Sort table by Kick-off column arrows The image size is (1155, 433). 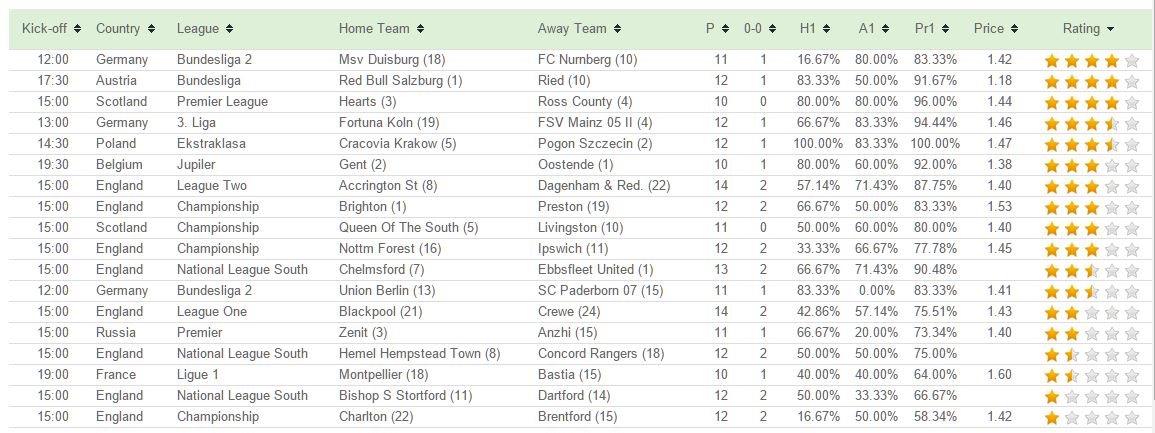click(77, 29)
